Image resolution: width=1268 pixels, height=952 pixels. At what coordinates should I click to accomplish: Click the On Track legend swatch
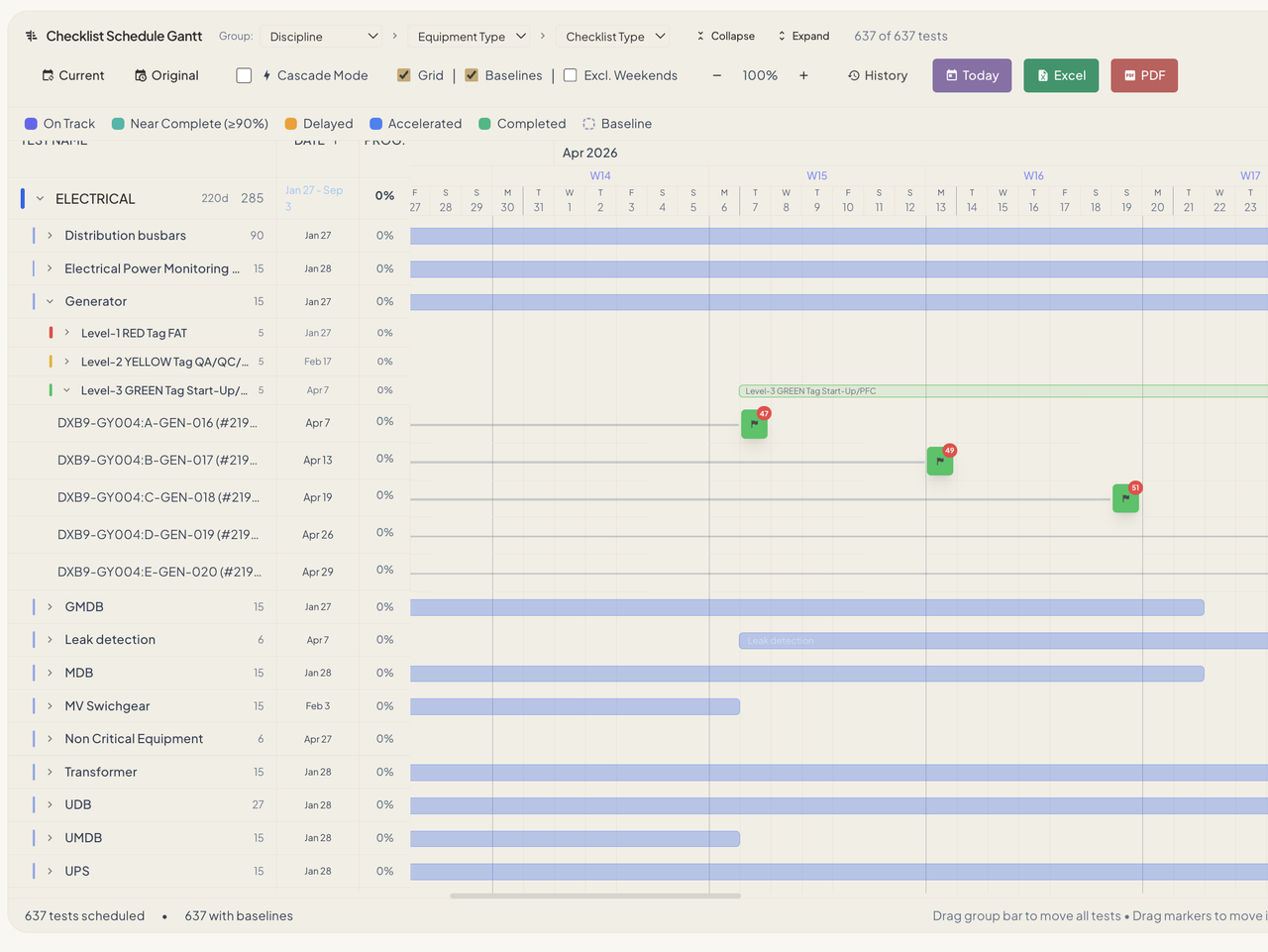tap(31, 124)
